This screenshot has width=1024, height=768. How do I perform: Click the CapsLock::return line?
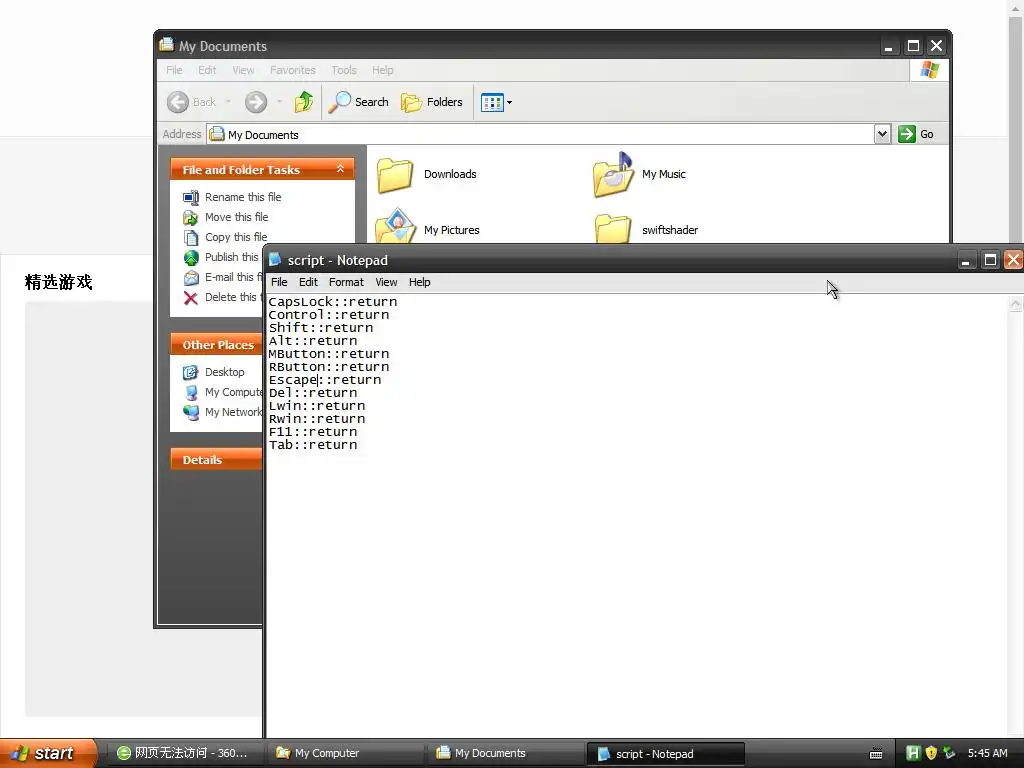click(x=333, y=302)
